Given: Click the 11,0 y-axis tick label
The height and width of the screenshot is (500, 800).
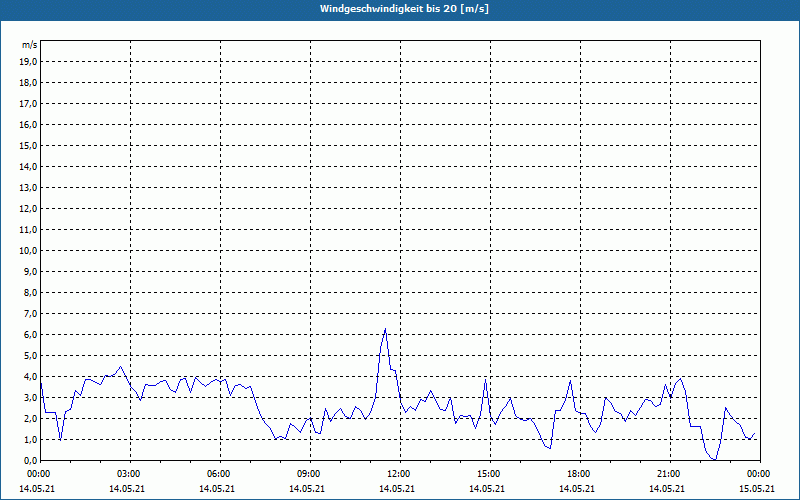Looking at the screenshot, I should (x=28, y=230).
